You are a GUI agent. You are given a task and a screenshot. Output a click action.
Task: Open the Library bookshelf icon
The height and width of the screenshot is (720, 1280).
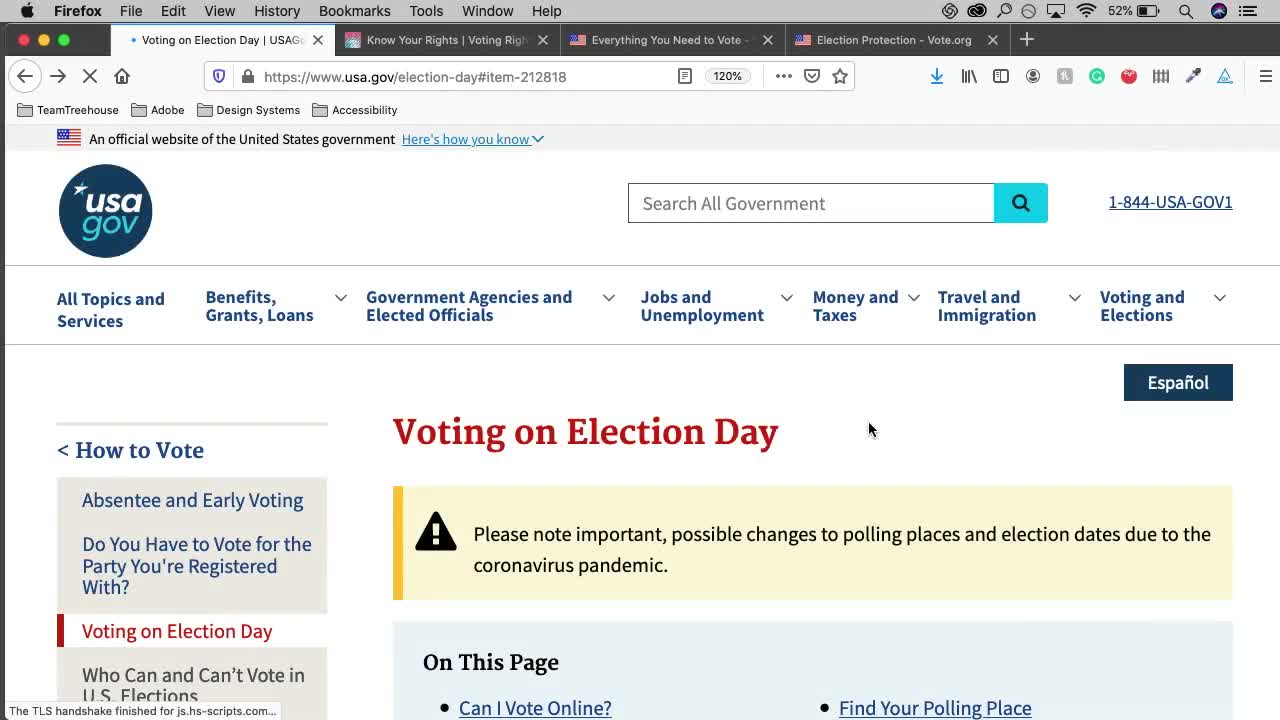pyautogui.click(x=969, y=76)
